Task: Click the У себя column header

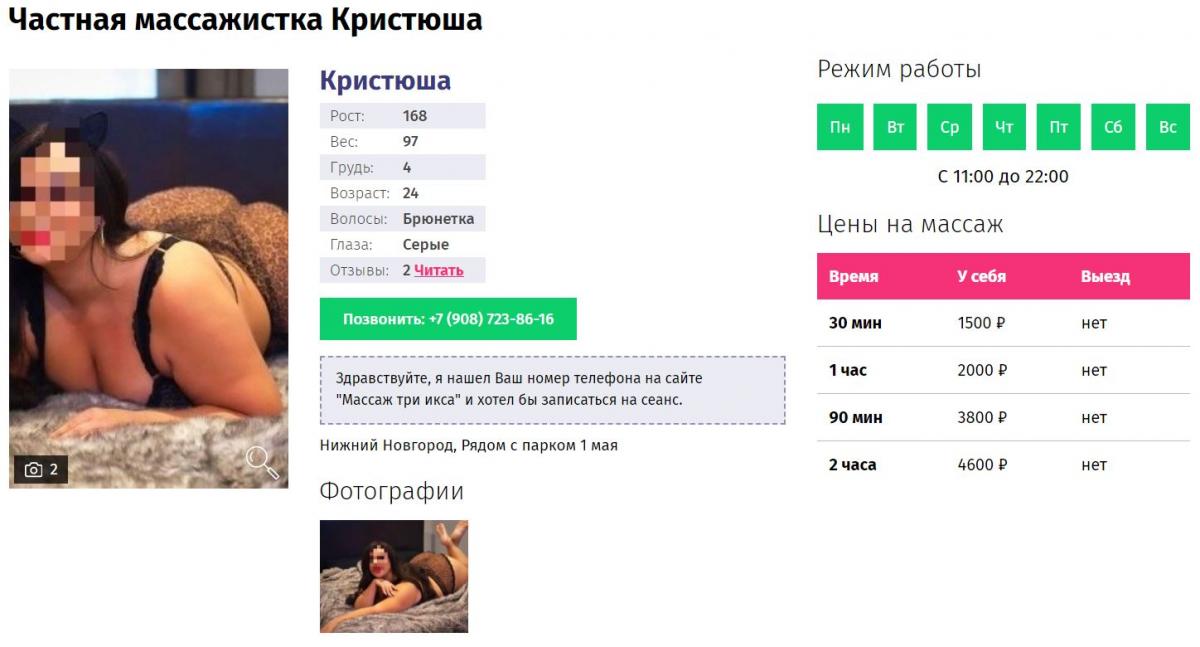Action: [x=981, y=277]
